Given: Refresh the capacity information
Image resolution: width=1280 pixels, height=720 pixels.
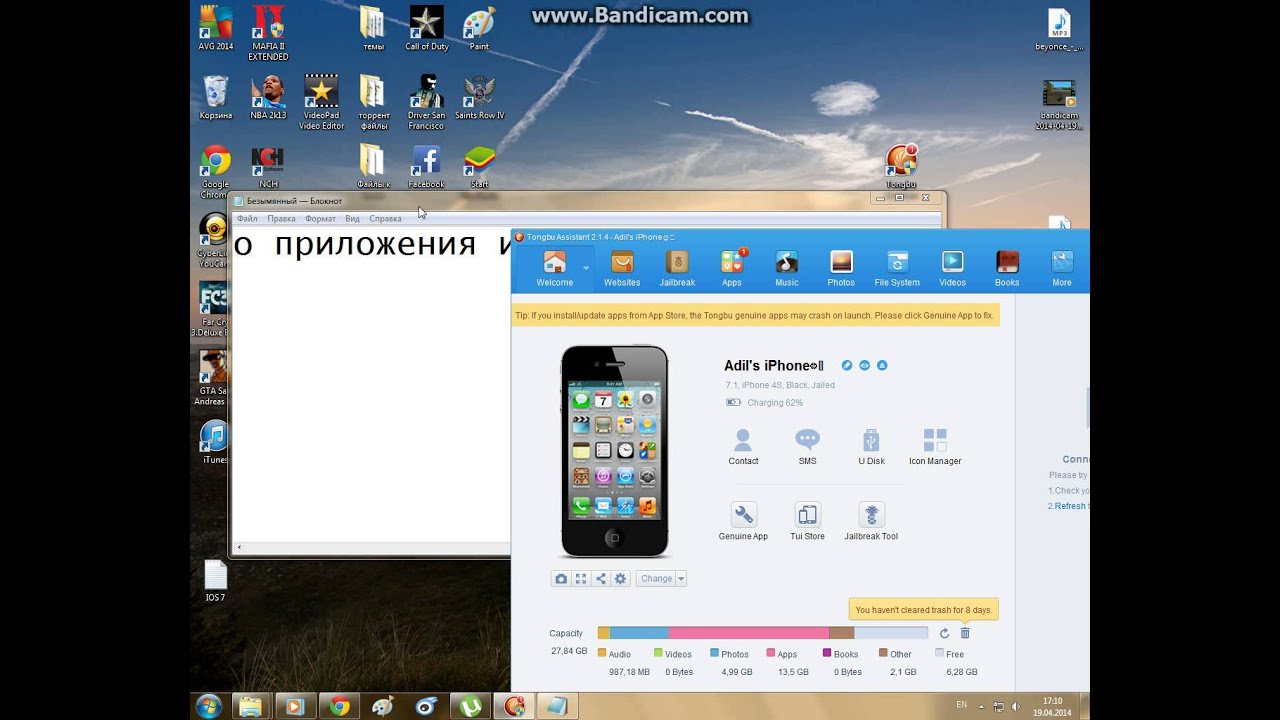Looking at the screenshot, I should tap(944, 633).
